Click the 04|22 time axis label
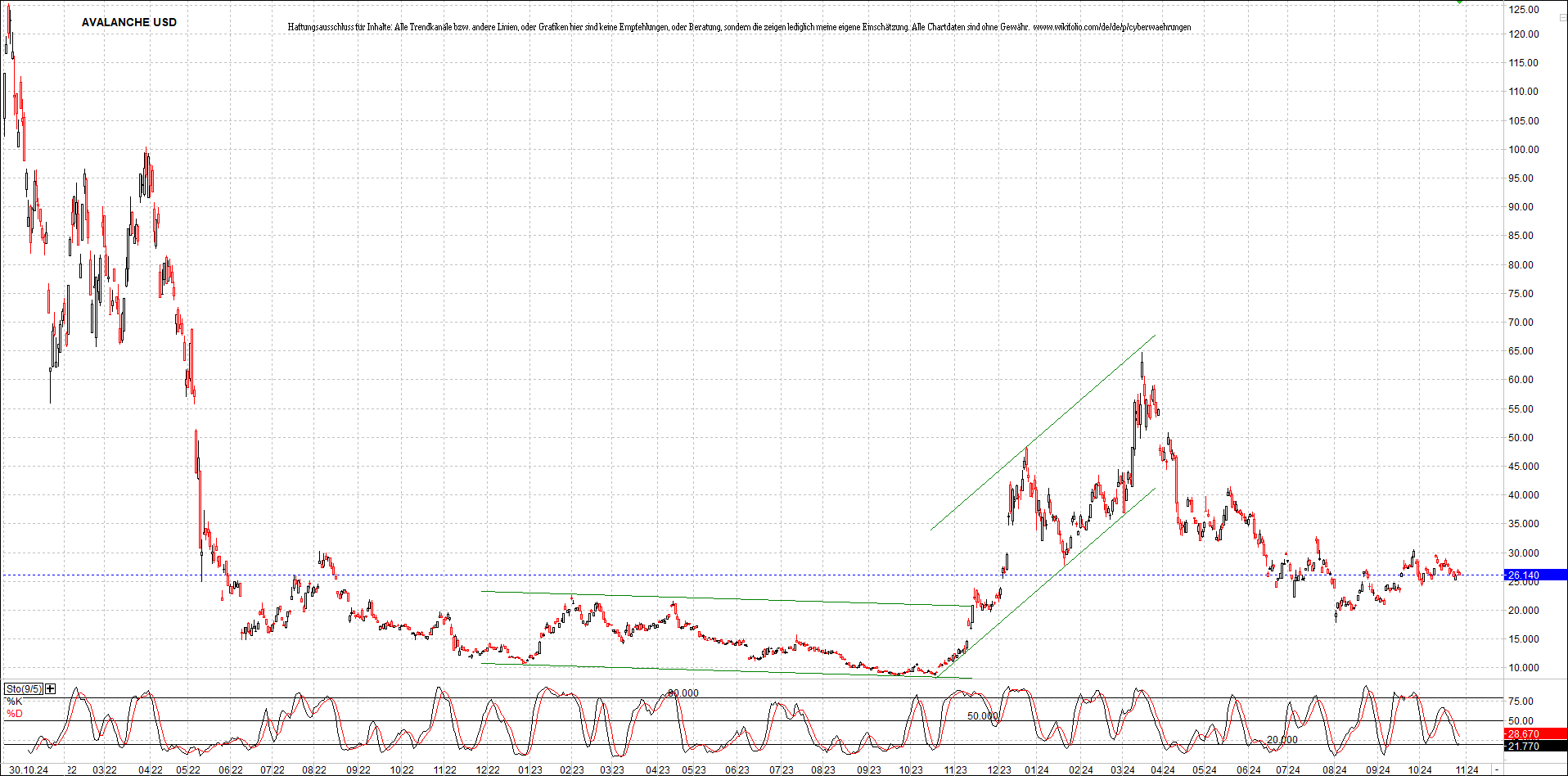 click(x=151, y=770)
